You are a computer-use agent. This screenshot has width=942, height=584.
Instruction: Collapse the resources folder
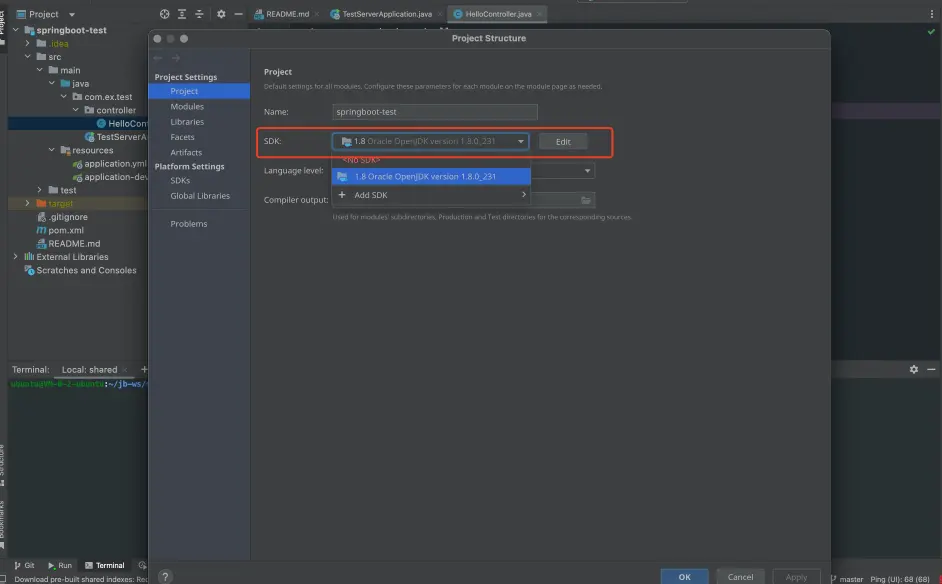(52, 150)
